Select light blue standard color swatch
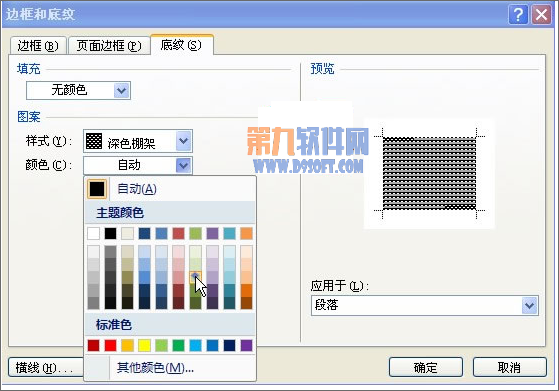 pos(195,345)
